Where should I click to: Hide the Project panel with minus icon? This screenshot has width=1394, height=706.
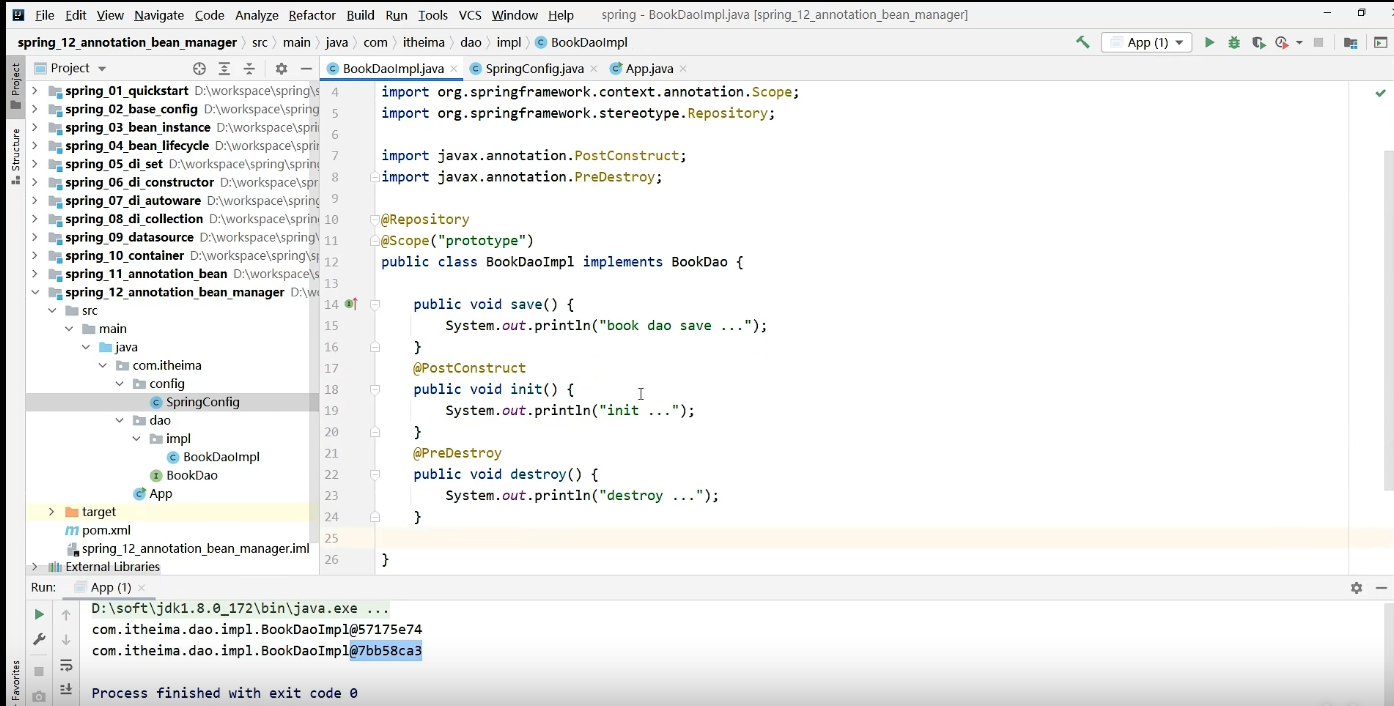306,68
